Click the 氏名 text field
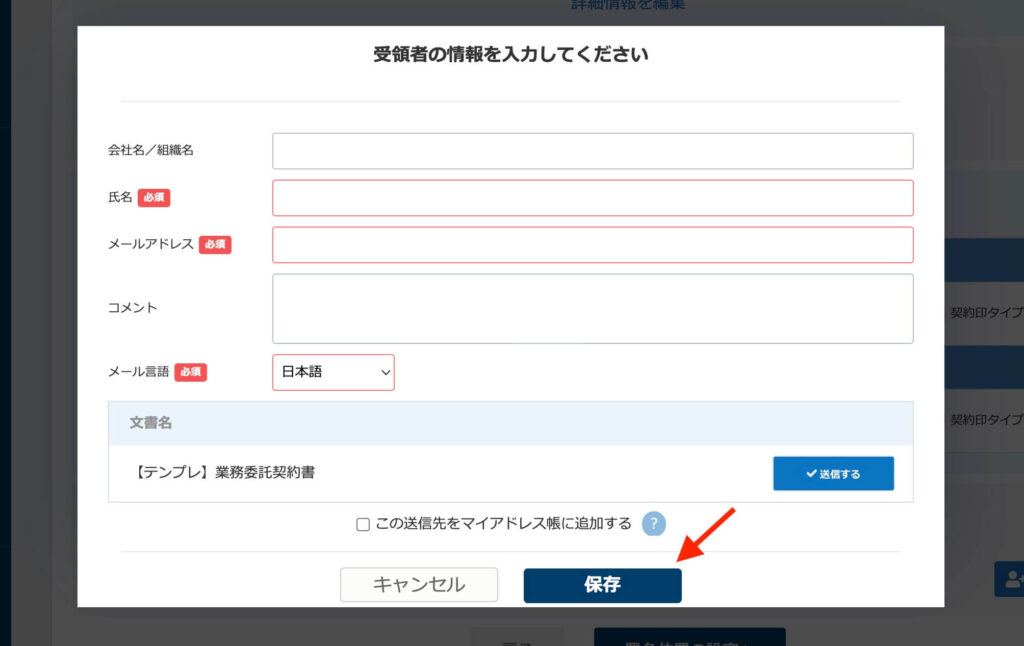Screen dimensions: 1024x646 tap(592, 197)
